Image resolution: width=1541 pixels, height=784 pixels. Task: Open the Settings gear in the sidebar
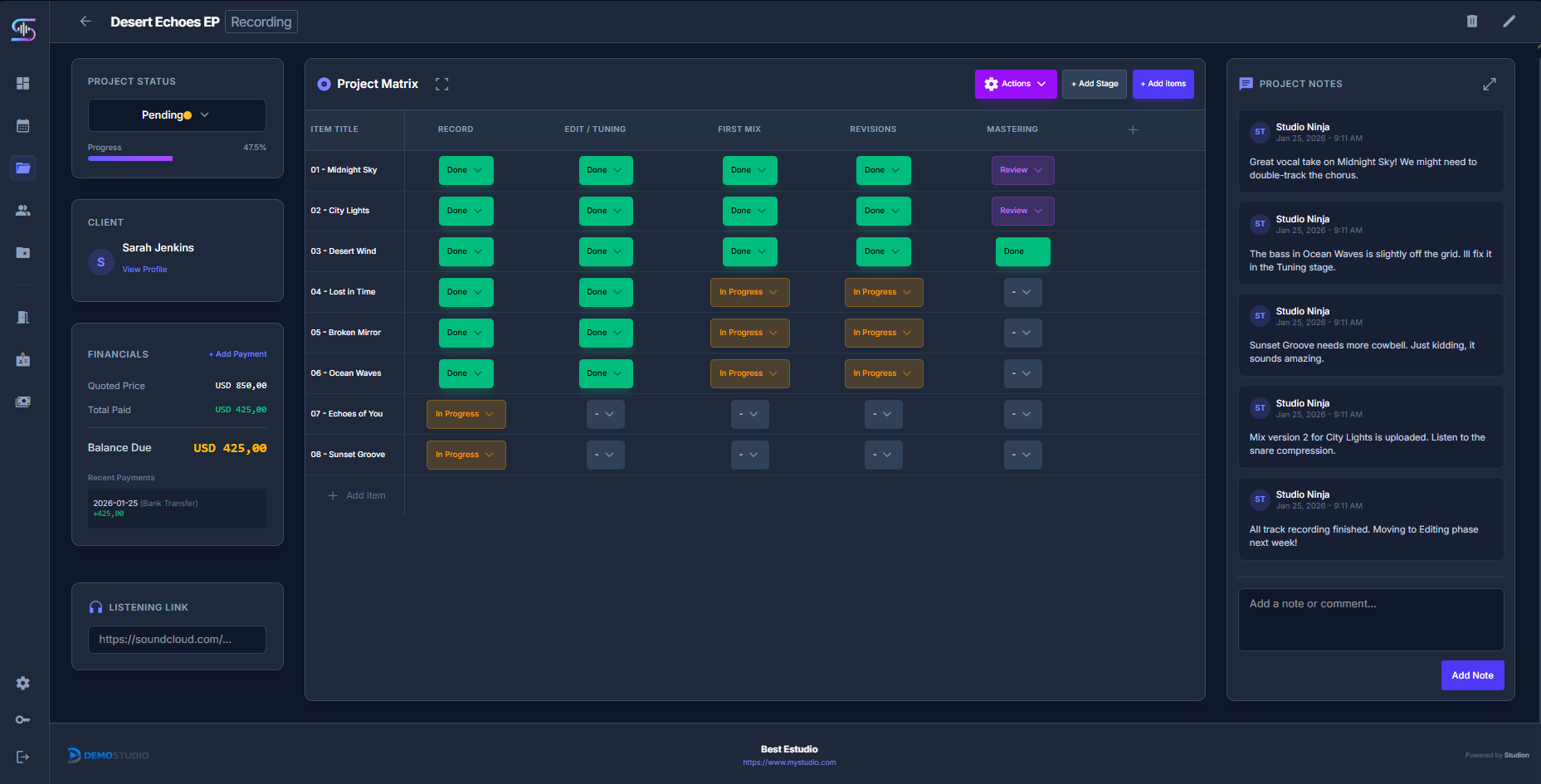pyautogui.click(x=23, y=683)
